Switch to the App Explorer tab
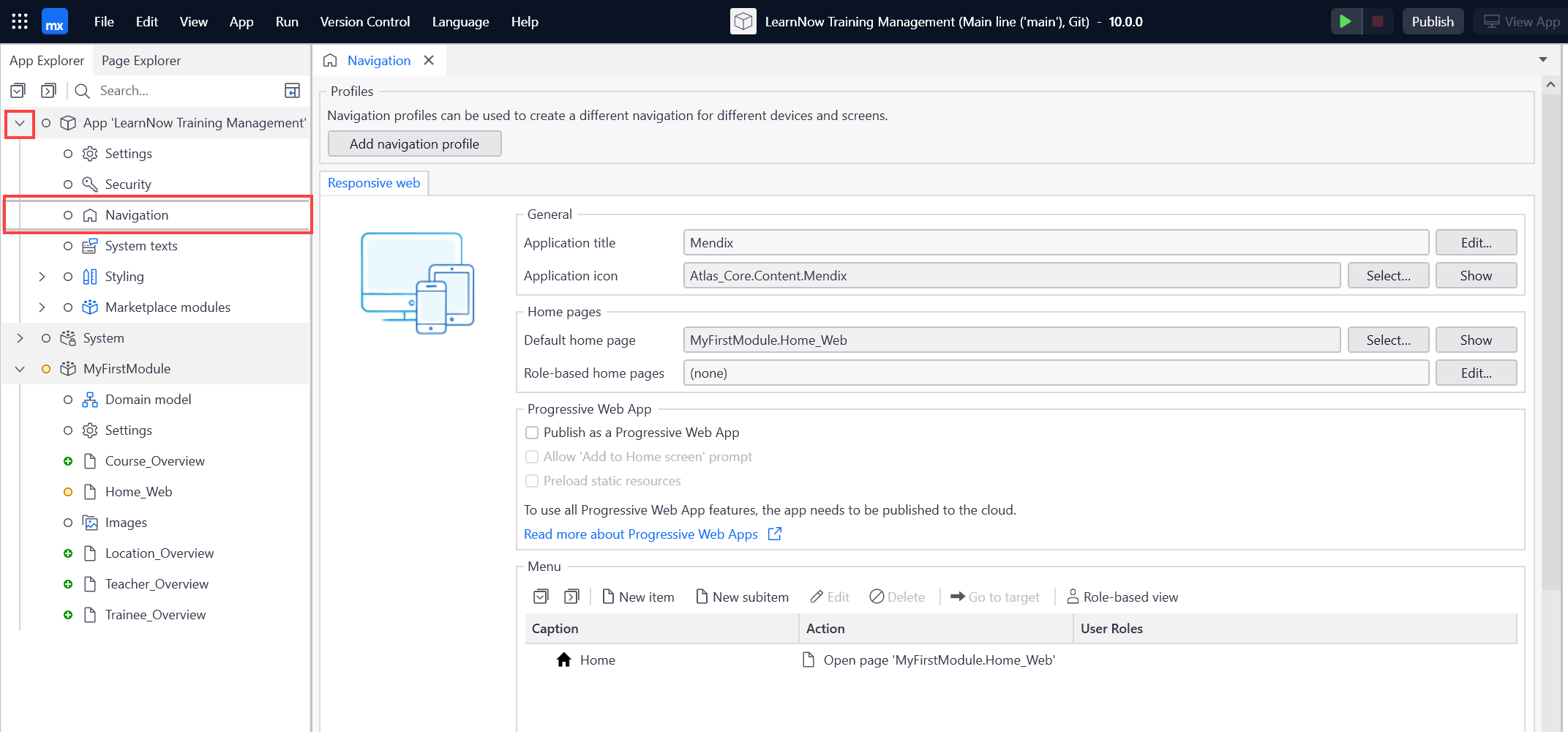The image size is (1568, 732). (x=47, y=60)
